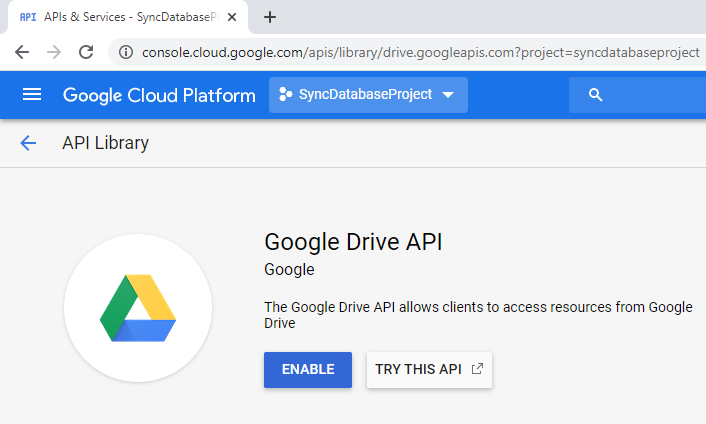Click the API Library page title
The image size is (706, 424).
pyautogui.click(x=105, y=143)
